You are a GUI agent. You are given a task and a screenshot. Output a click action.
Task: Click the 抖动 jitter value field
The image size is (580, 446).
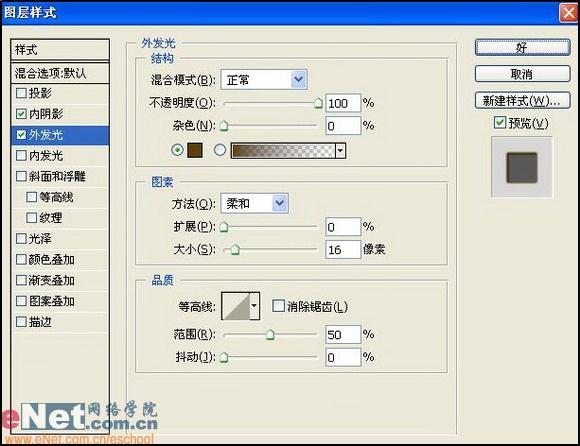[x=343, y=358]
